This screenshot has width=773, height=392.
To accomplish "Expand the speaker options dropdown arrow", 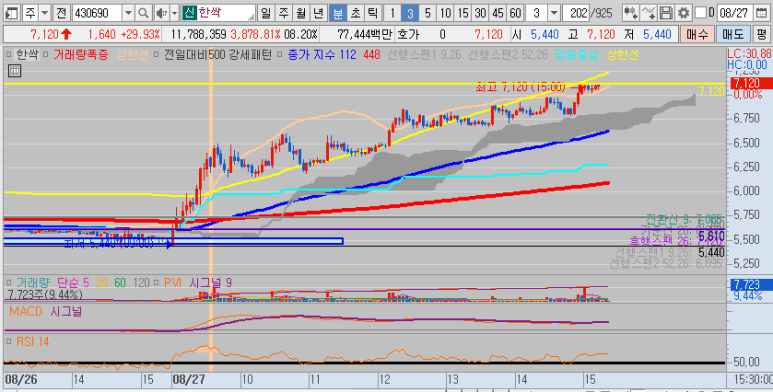I will click(x=174, y=13).
